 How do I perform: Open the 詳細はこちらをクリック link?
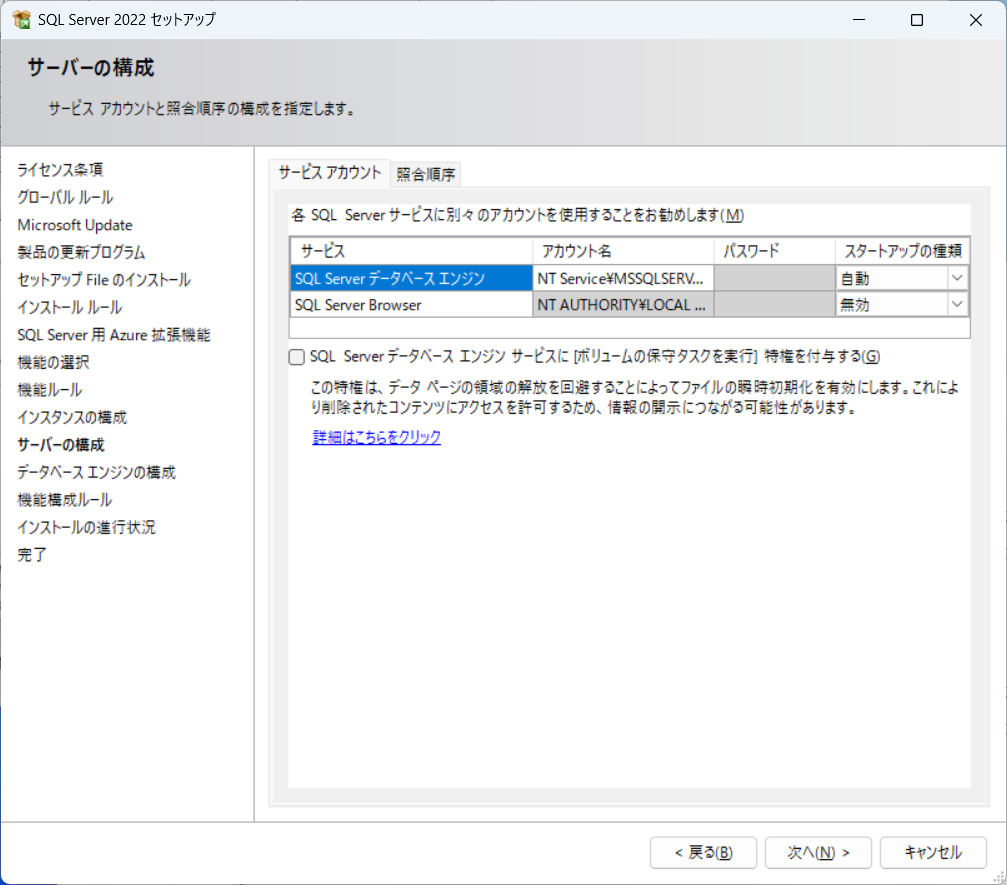376,438
